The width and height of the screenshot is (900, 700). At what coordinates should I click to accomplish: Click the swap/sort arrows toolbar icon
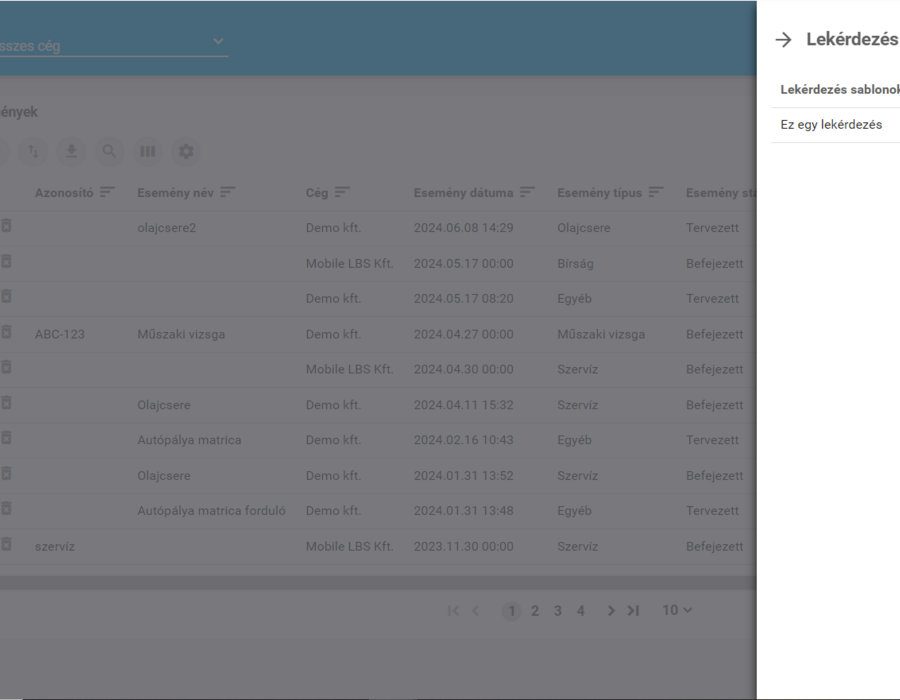coord(33,151)
